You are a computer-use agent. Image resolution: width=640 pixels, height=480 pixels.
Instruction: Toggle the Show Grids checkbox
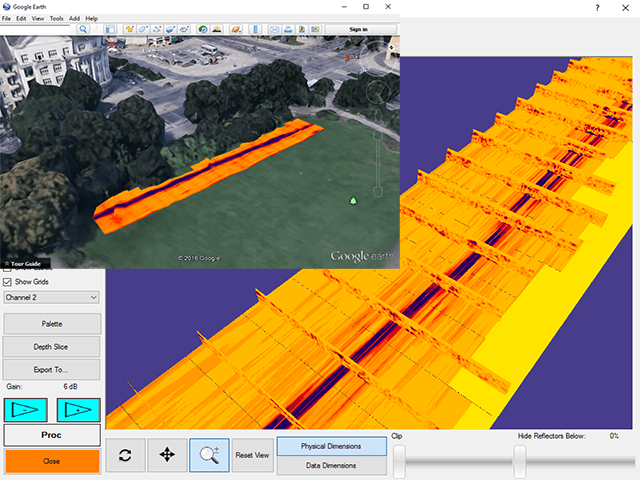pyautogui.click(x=9, y=282)
